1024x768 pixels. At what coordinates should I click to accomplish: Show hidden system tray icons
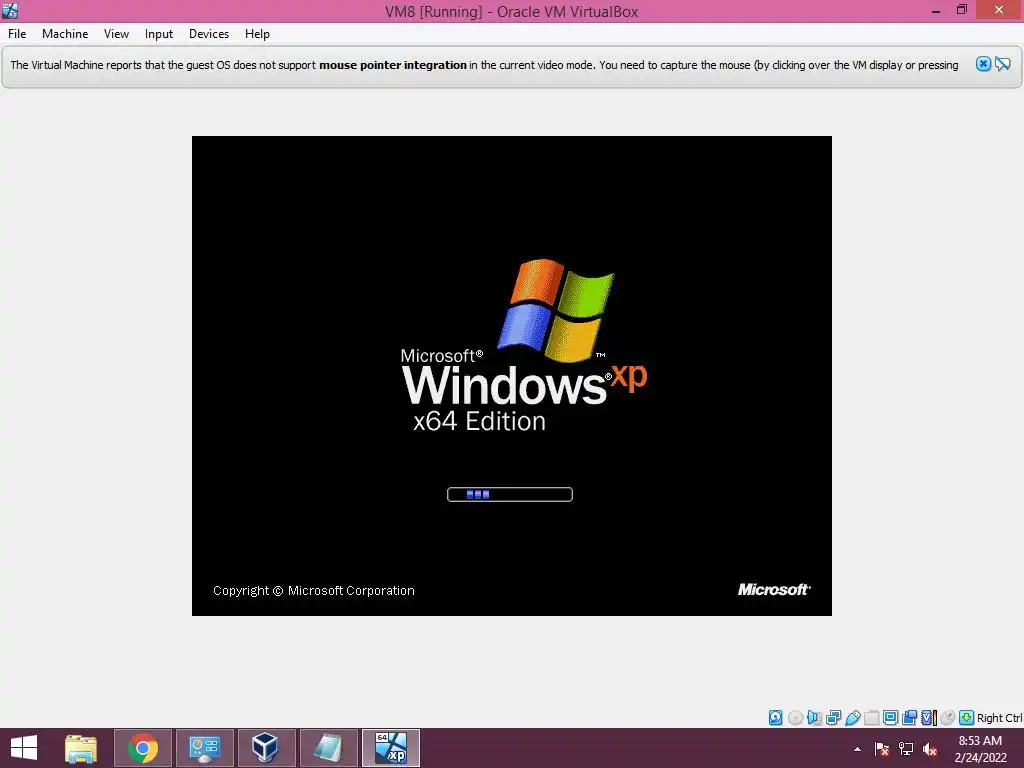(x=857, y=749)
